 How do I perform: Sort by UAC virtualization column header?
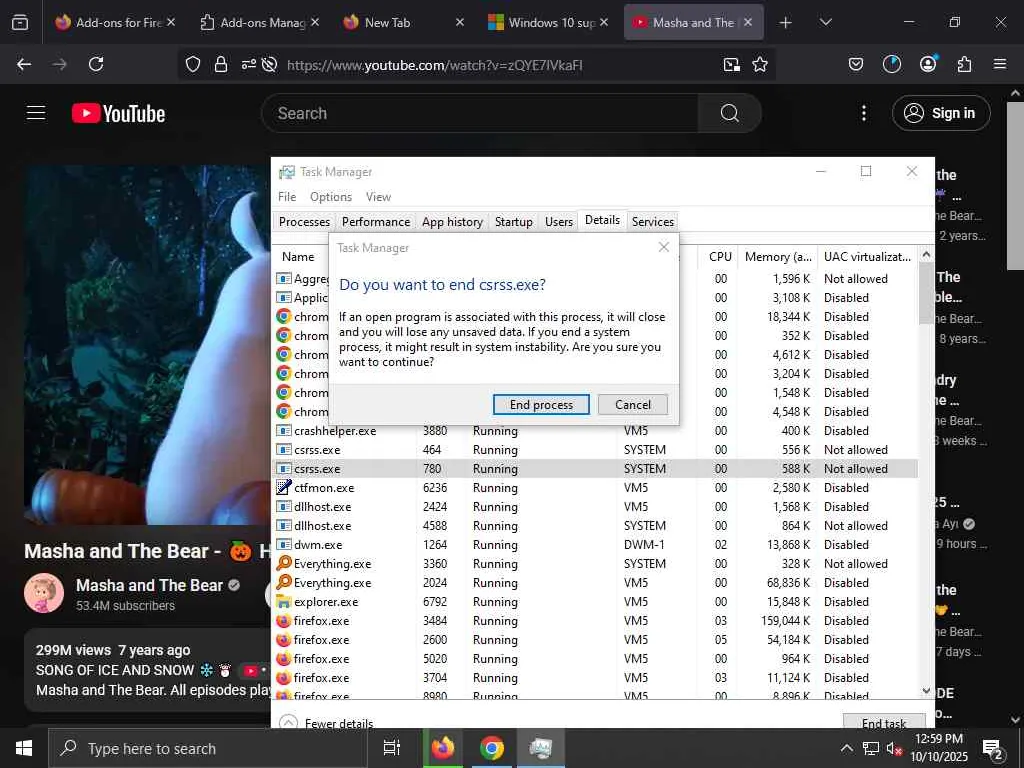(x=867, y=257)
